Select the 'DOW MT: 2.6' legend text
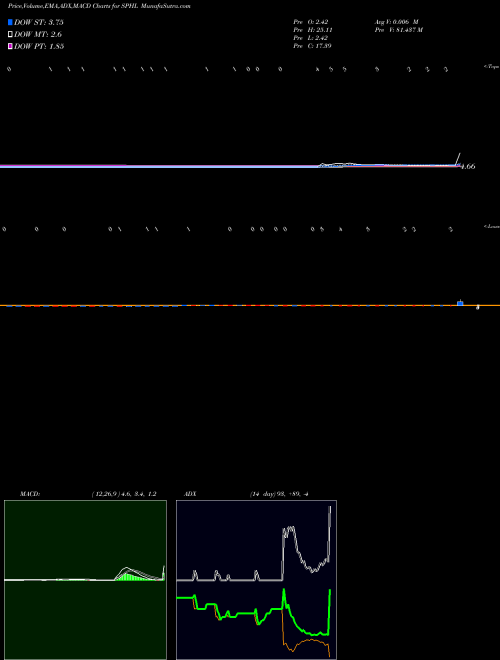Screen dimensions: 500x660 [38, 34]
